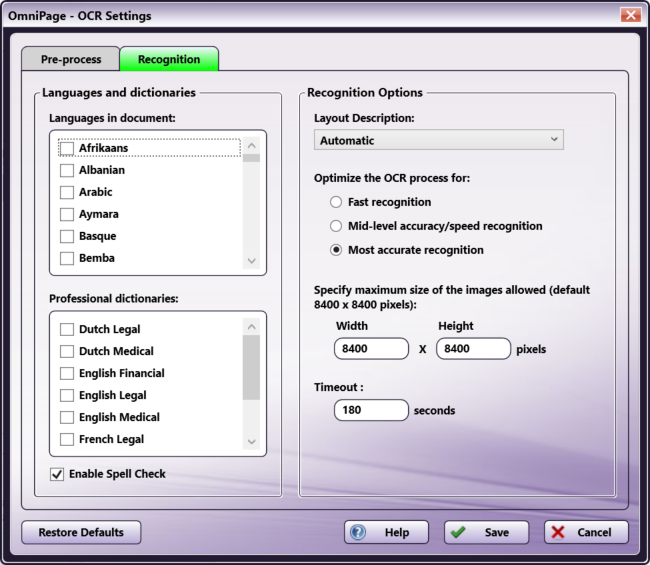Check the French Legal dictionary
The width and height of the screenshot is (650, 565).
tap(67, 439)
